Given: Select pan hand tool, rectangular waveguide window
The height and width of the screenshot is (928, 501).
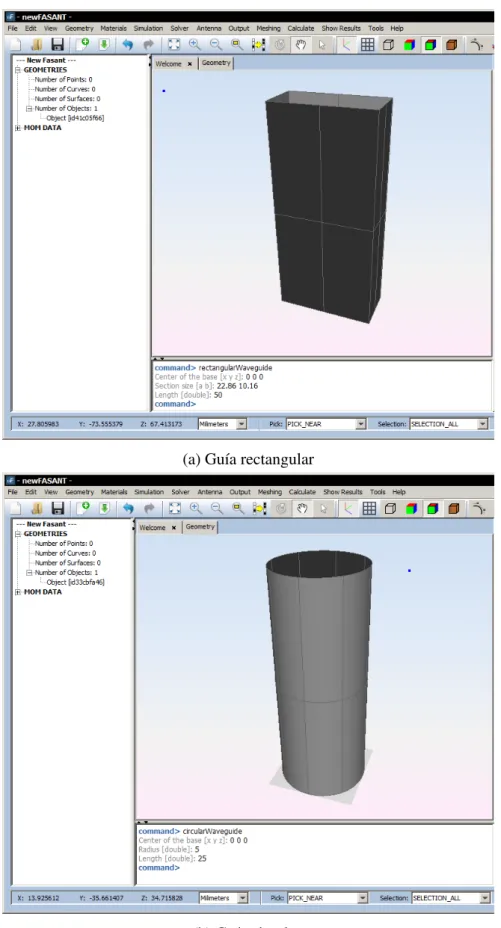Looking at the screenshot, I should coord(301,44).
